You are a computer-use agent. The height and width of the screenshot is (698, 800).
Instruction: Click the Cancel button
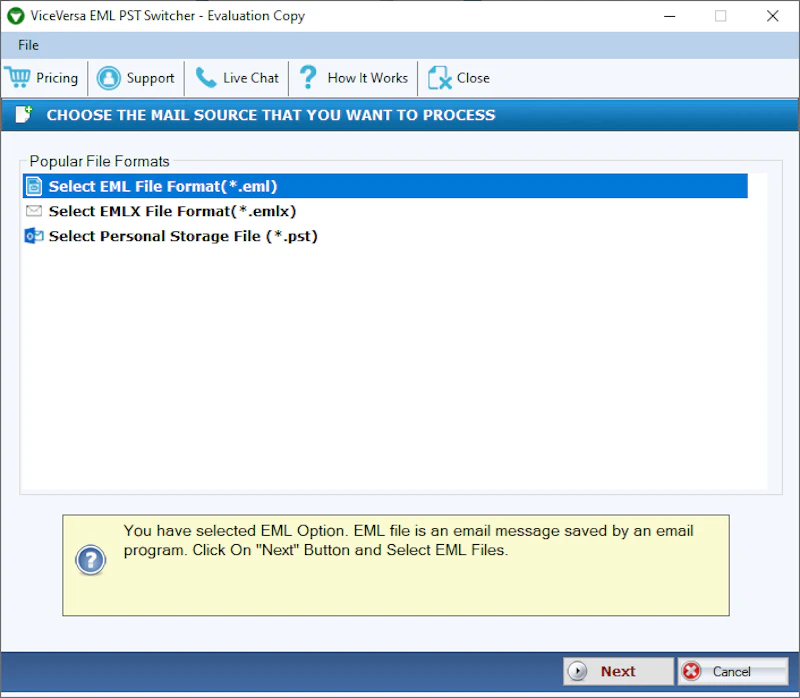point(733,671)
